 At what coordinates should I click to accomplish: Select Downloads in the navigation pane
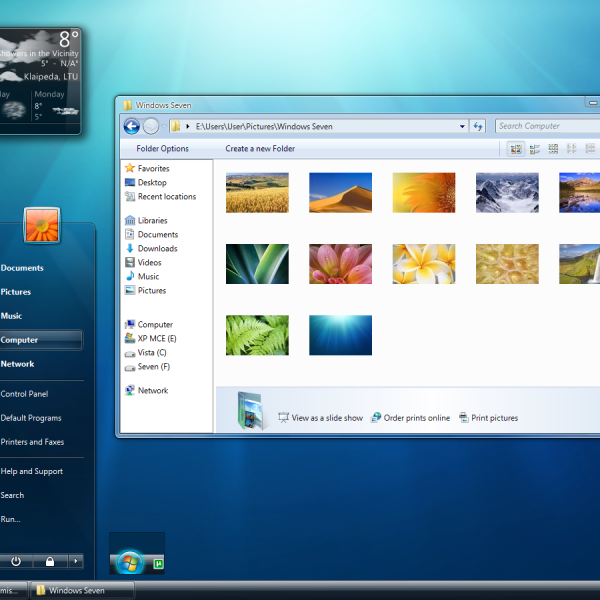tap(157, 248)
